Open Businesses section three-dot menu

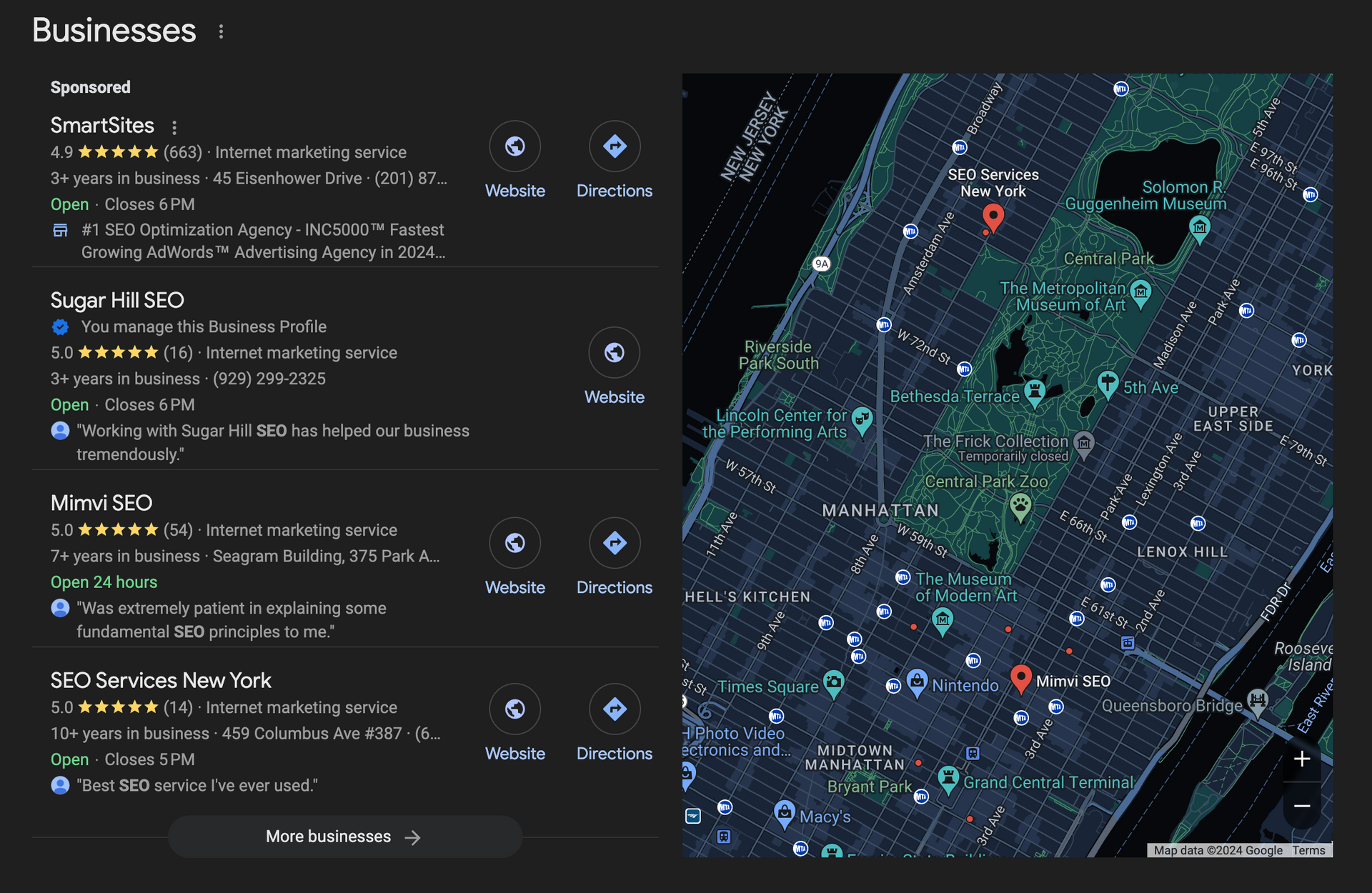point(221,31)
